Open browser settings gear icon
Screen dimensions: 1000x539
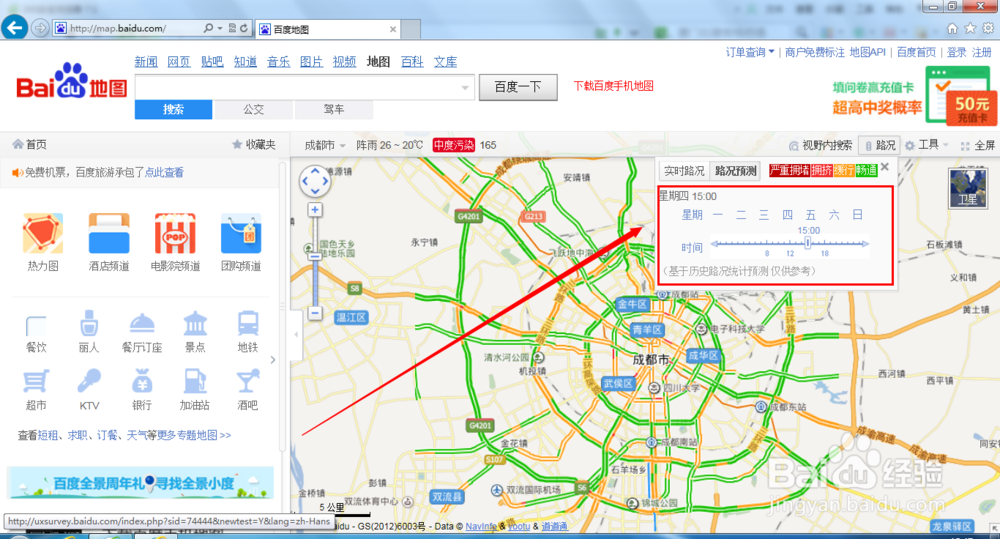tap(988, 28)
